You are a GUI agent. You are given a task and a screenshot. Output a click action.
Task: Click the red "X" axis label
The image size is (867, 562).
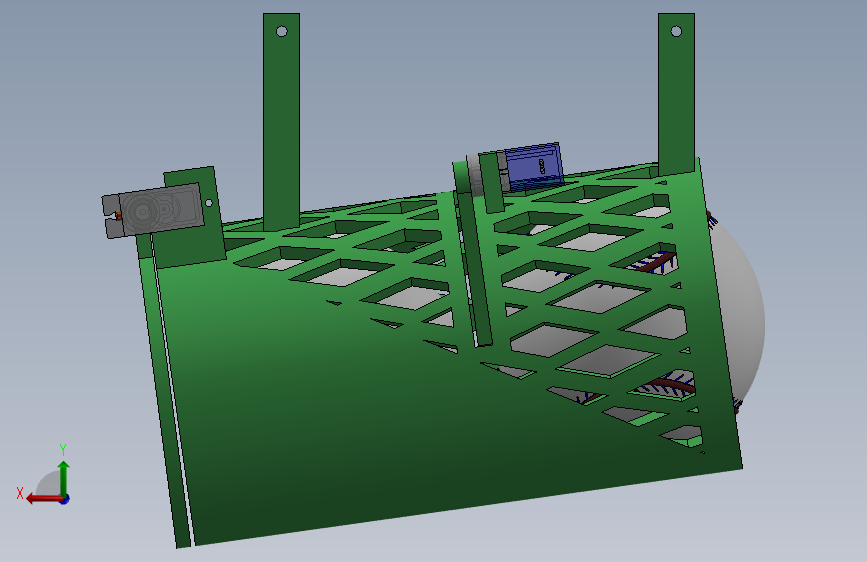pos(20,493)
